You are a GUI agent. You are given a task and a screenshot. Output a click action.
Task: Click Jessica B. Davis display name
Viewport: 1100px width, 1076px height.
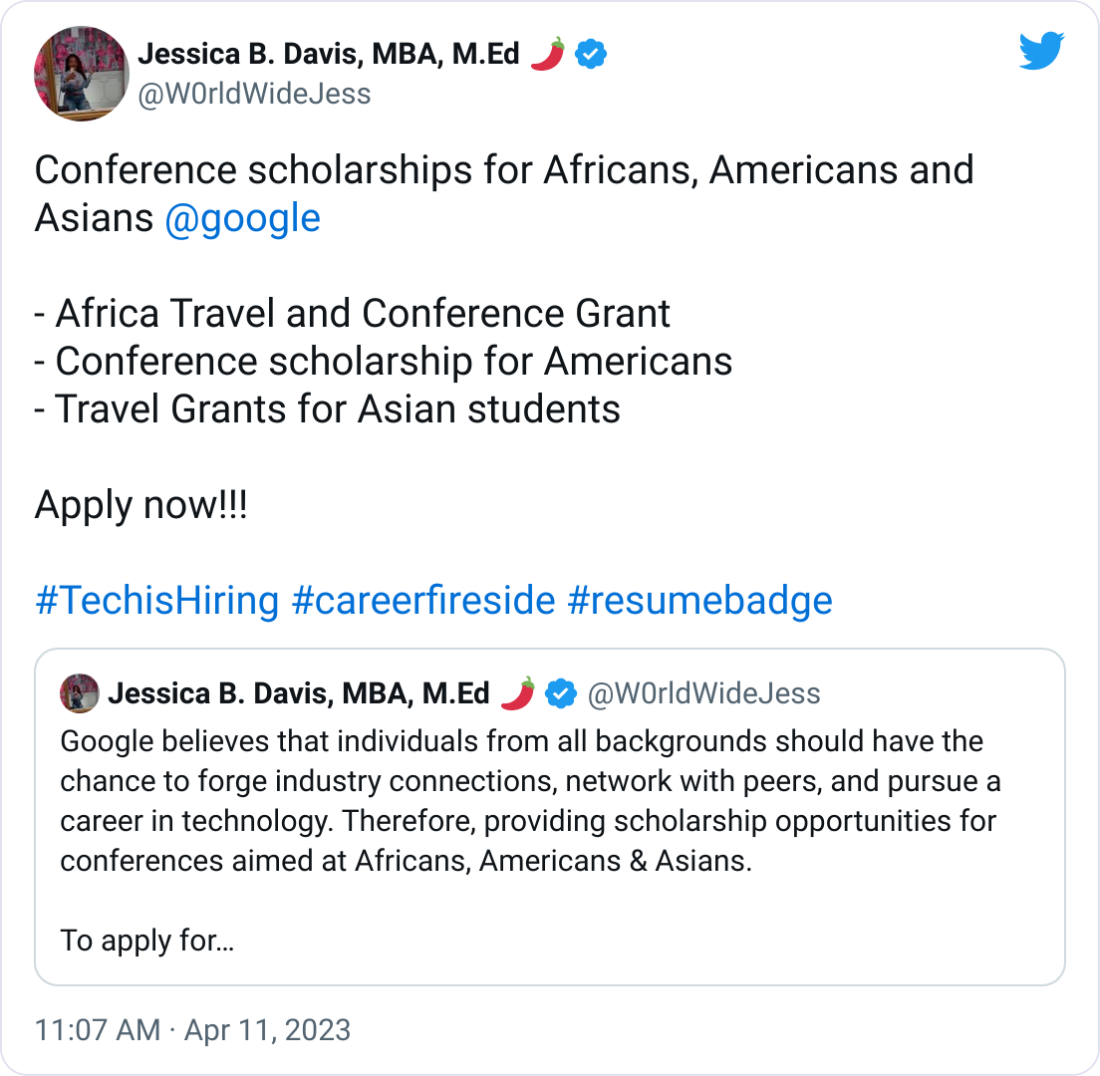(330, 54)
